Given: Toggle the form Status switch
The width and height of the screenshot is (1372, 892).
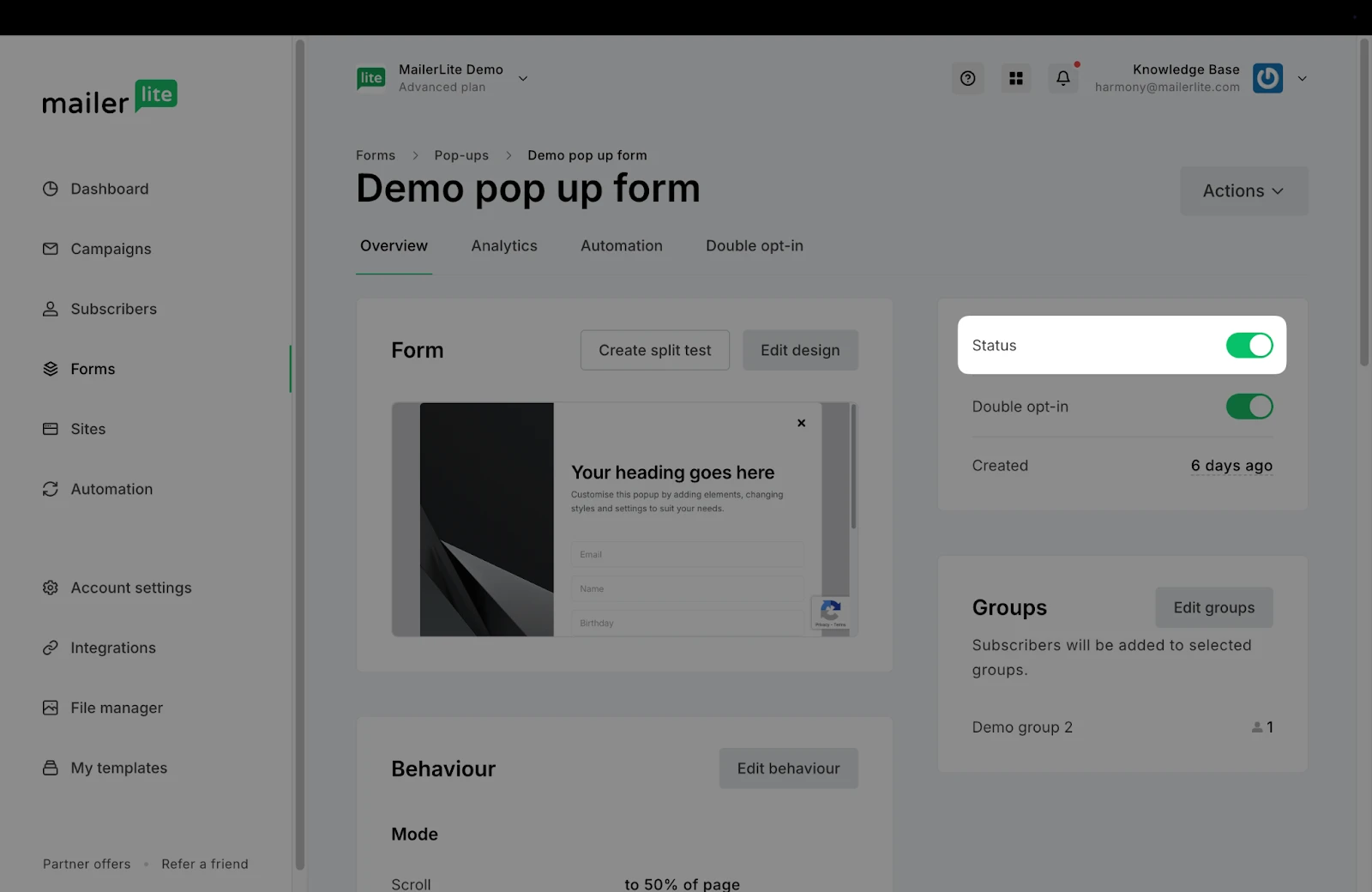Looking at the screenshot, I should (1249, 346).
